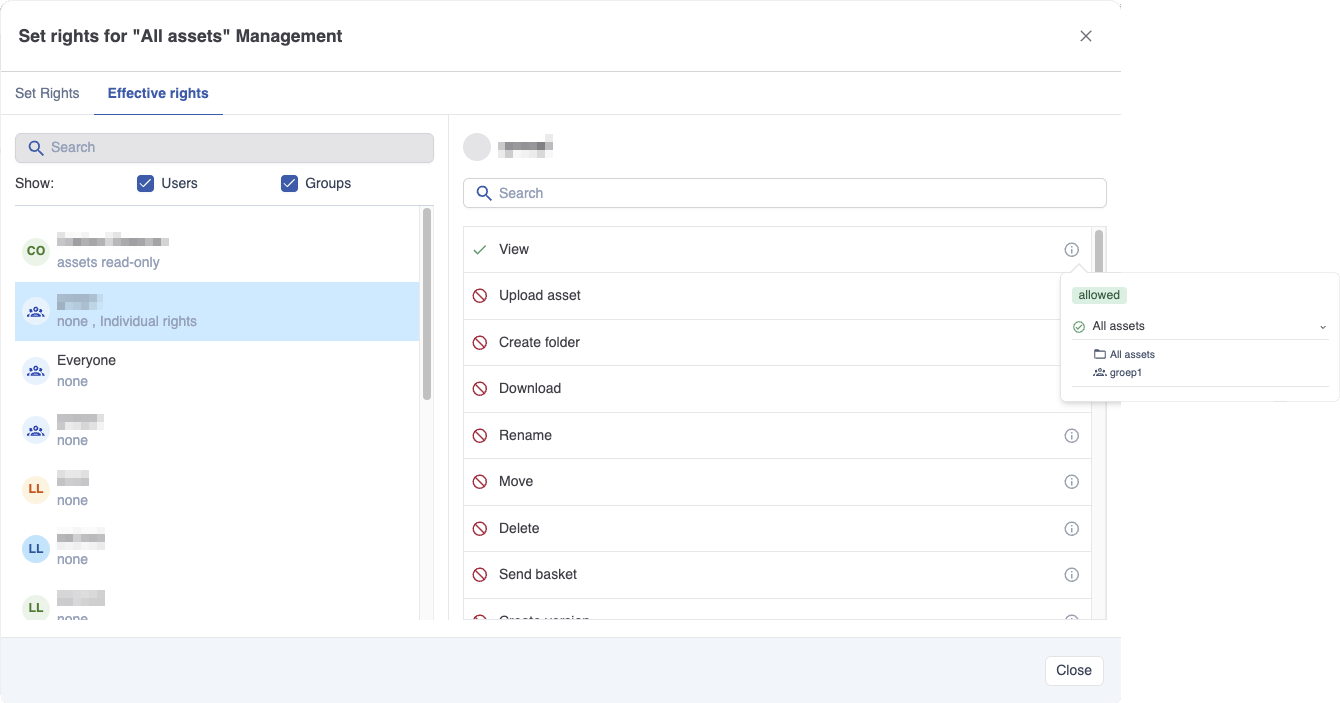
Task: Switch to the Set Rights tab
Action: [47, 94]
